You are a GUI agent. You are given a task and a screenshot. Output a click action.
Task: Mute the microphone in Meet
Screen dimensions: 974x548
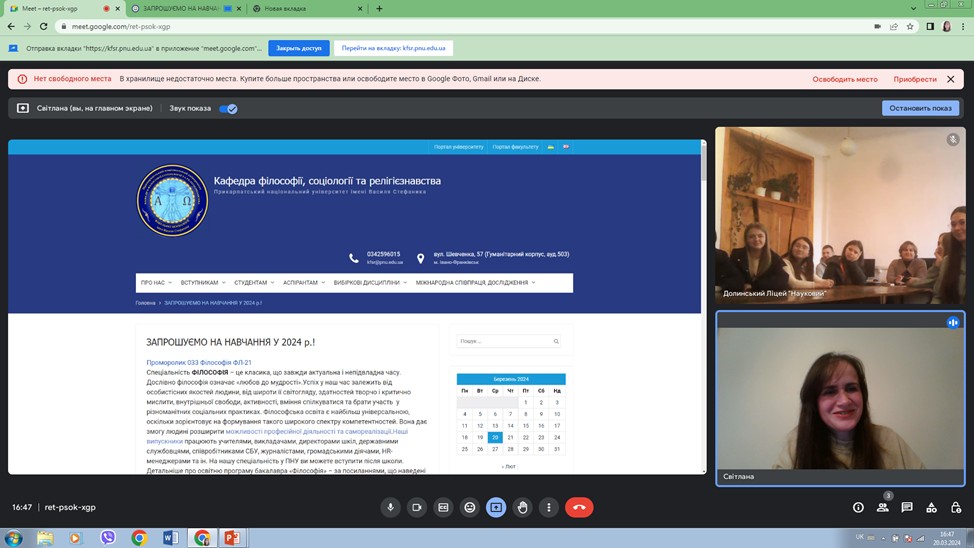click(391, 507)
